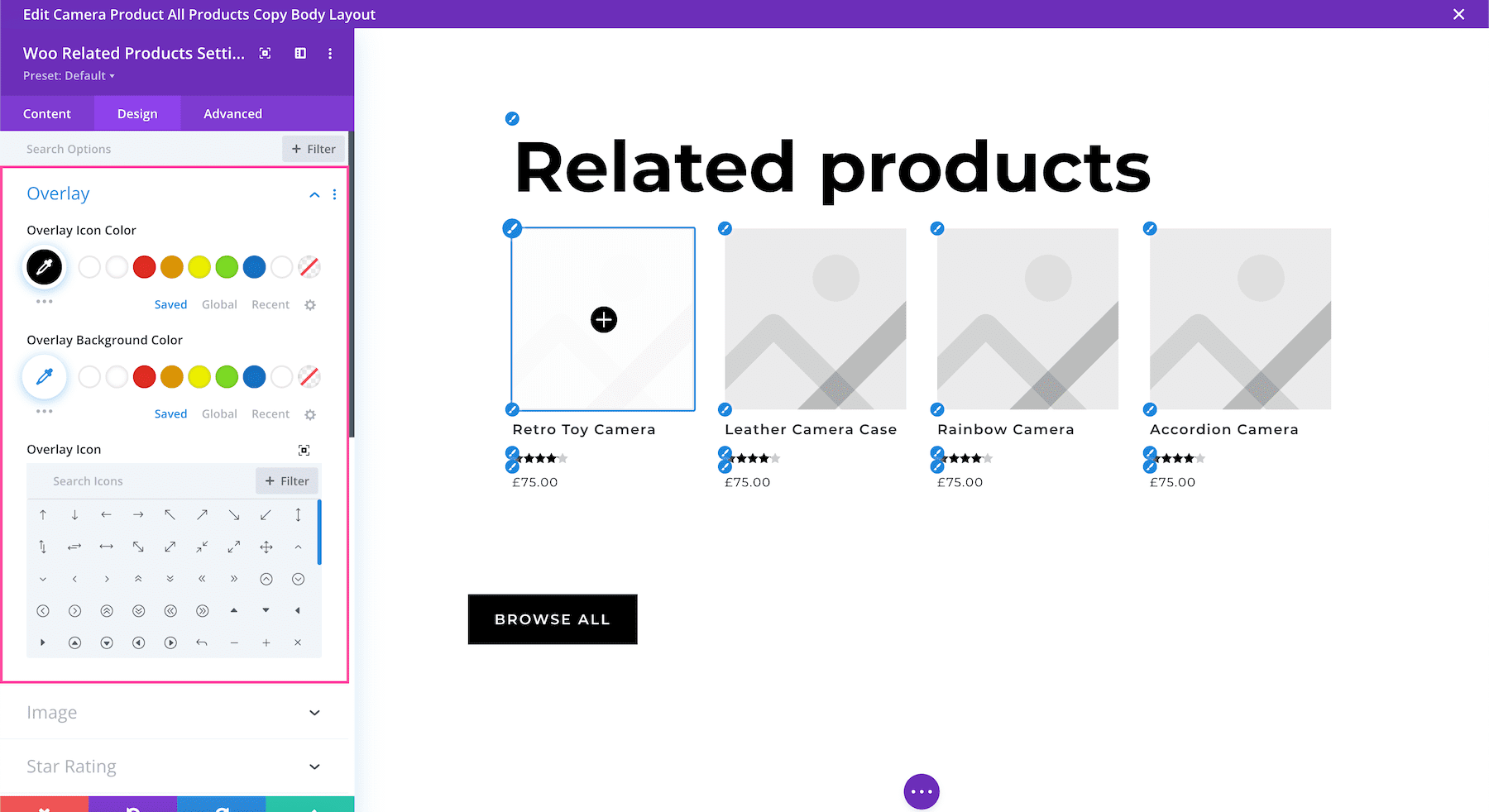Click the split-view layout icon in the settings header
Viewport: 1489px width, 812px height.
(x=299, y=53)
